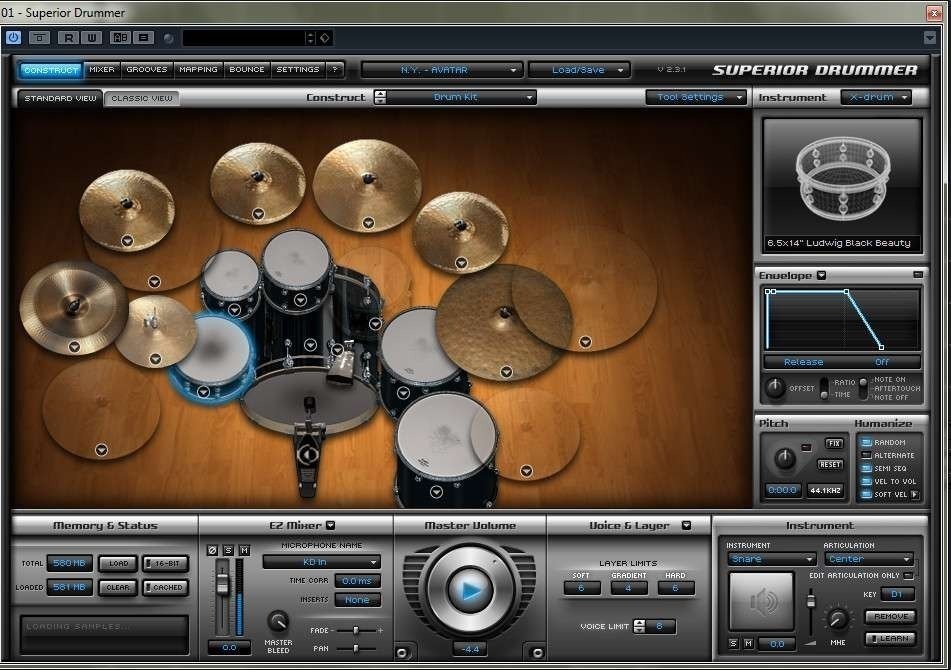This screenshot has height=670, width=951.
Task: Open the question mark help button
Action: pos(335,70)
